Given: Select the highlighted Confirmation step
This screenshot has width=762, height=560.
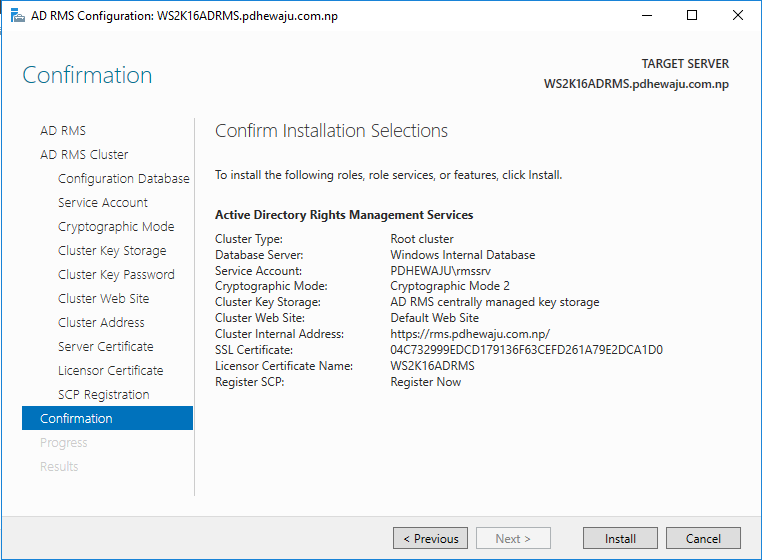Looking at the screenshot, I should (x=107, y=418).
